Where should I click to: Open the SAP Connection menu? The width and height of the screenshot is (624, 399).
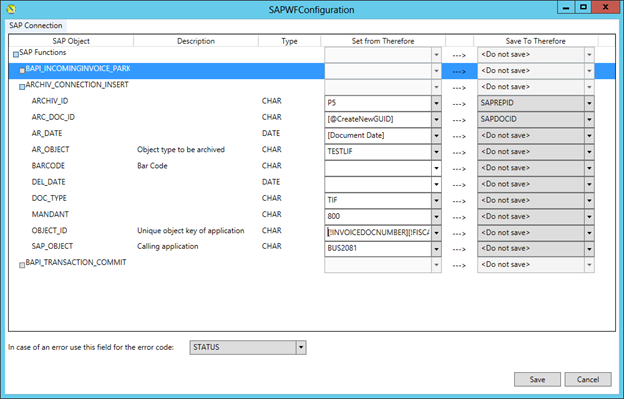(x=36, y=25)
